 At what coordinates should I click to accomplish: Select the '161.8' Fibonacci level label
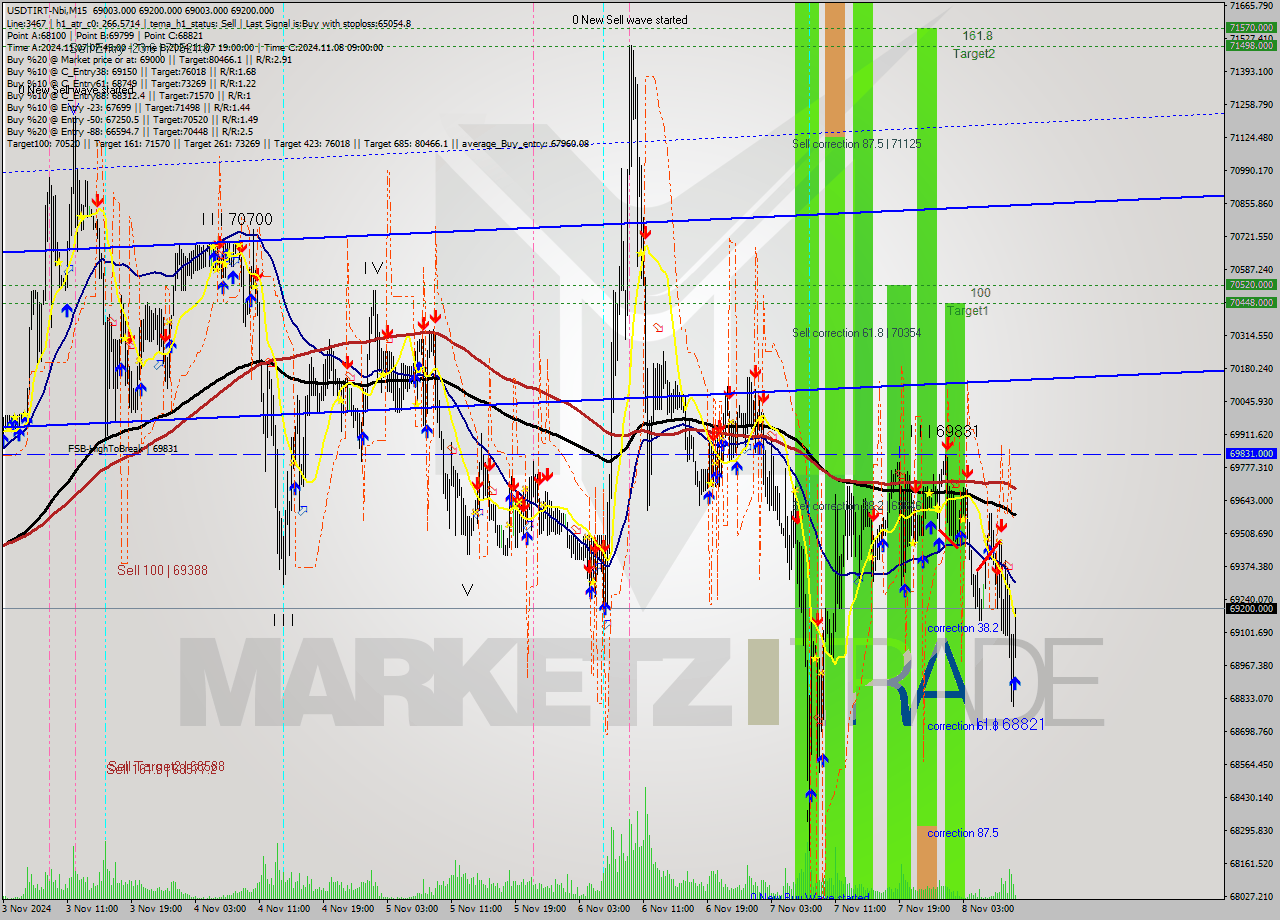(x=977, y=36)
